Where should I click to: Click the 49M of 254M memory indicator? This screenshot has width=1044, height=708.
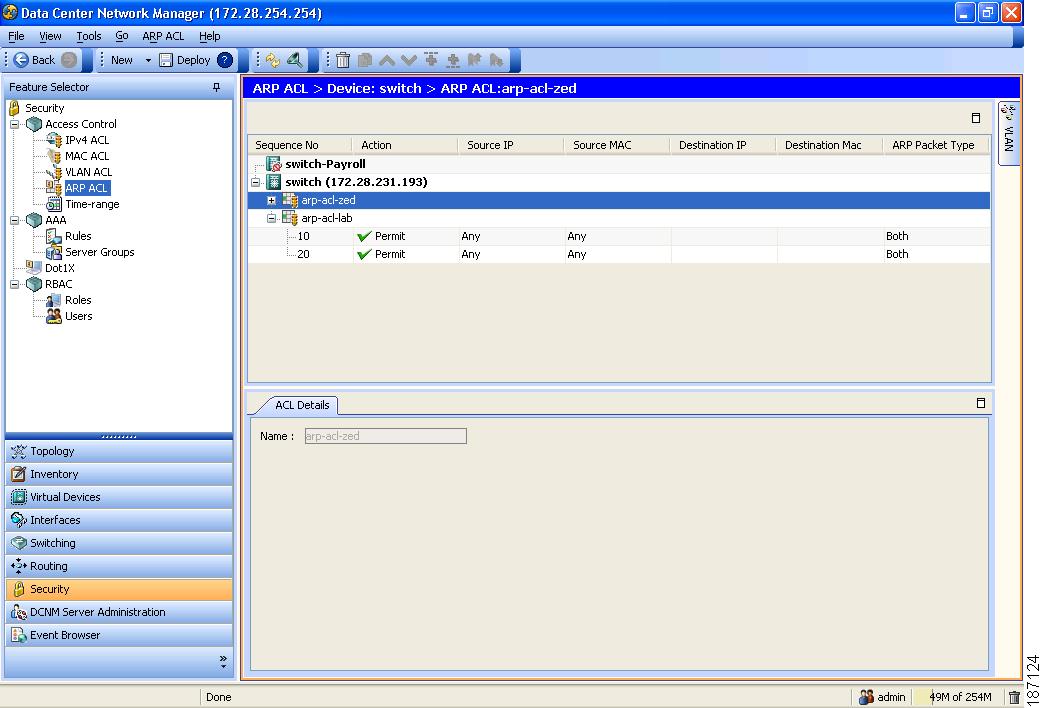[962, 697]
